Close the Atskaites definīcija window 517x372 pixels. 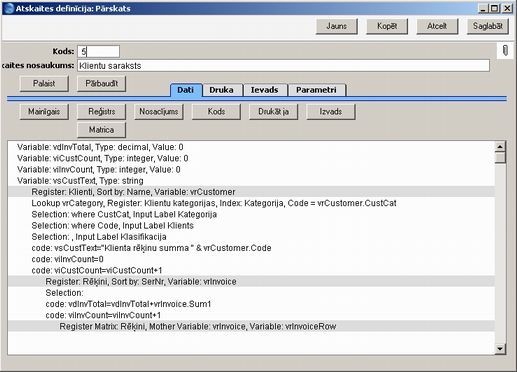point(507,8)
